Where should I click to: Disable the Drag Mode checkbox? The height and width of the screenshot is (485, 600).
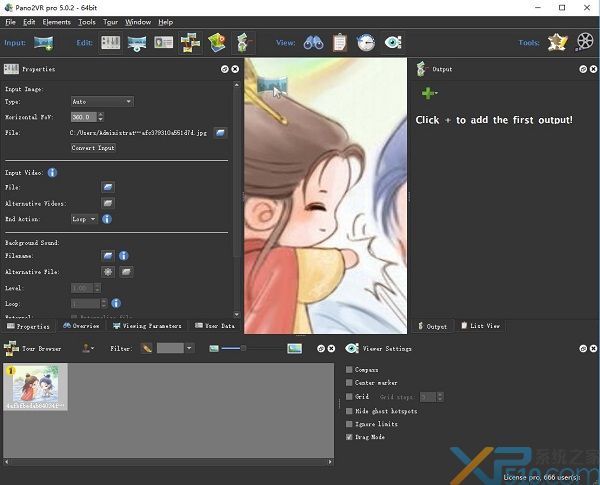click(349, 437)
